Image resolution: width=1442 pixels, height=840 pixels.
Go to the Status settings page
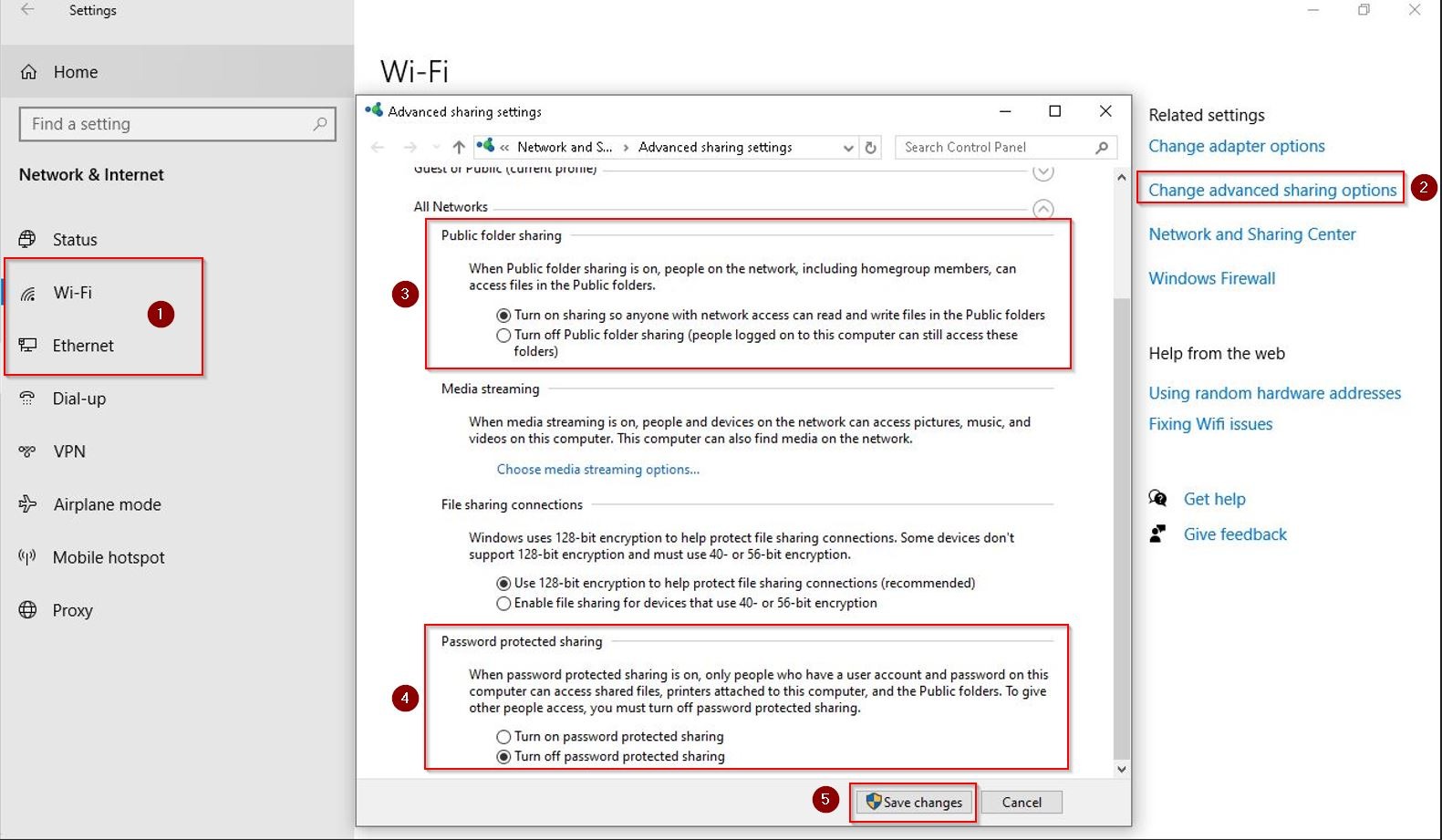pyautogui.click(x=75, y=240)
